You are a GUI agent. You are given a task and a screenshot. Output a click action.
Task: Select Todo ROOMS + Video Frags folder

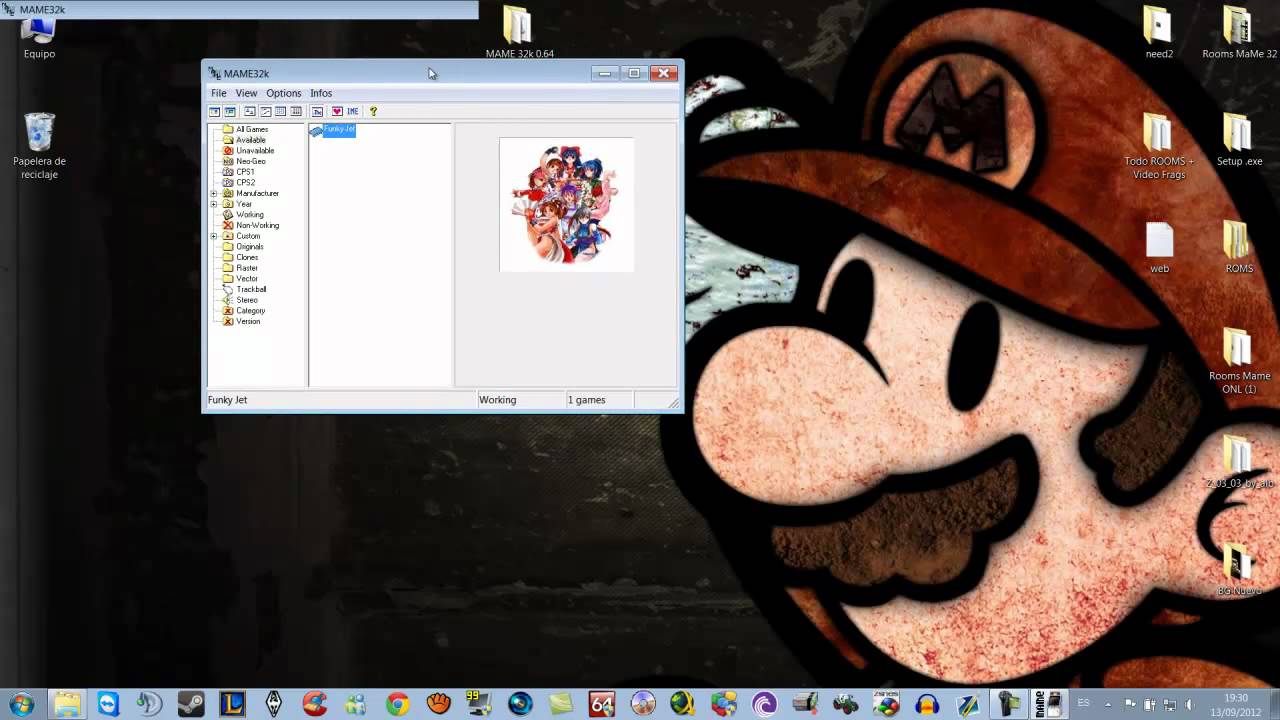point(1159,146)
